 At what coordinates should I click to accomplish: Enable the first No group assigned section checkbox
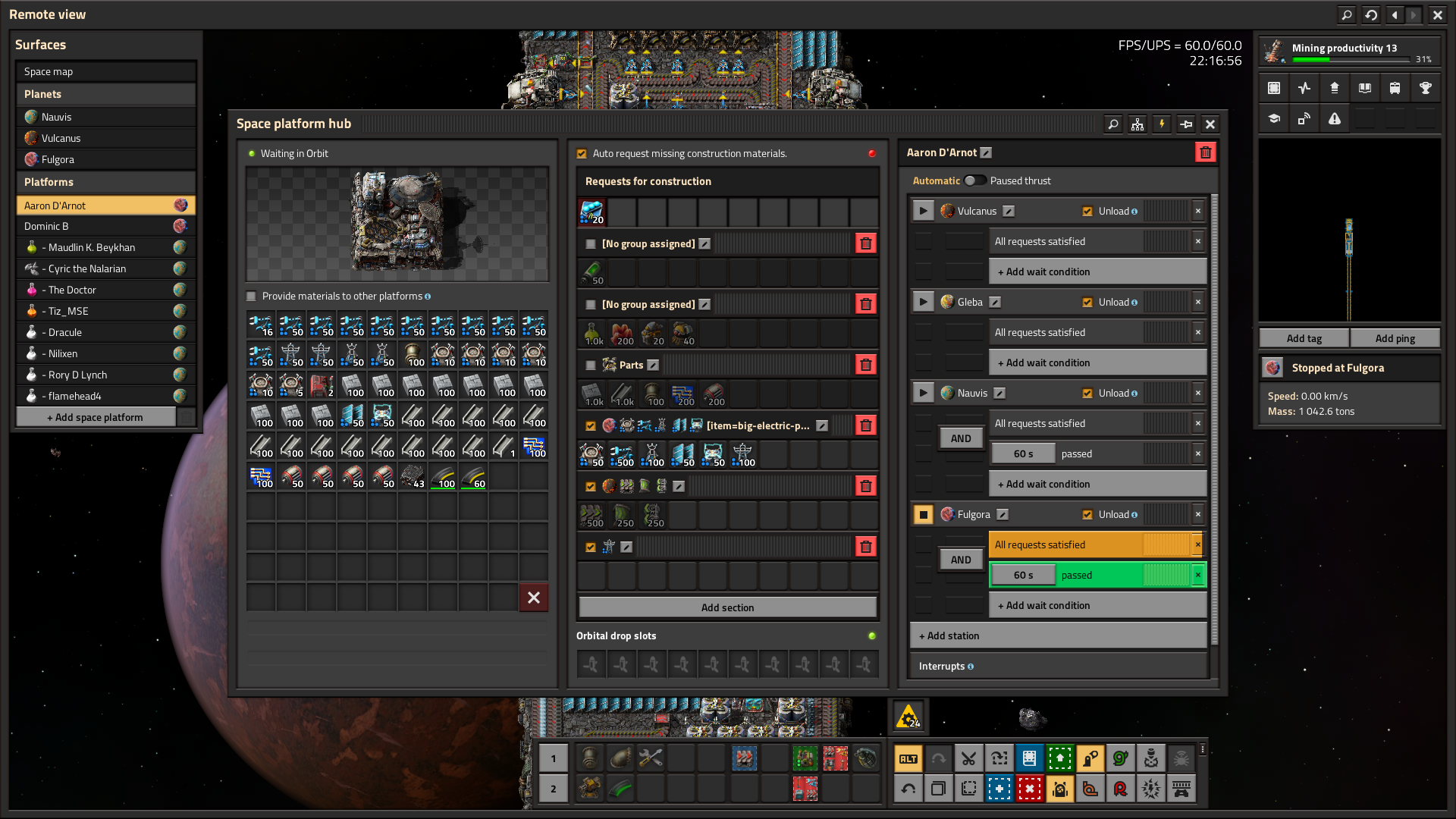pyautogui.click(x=591, y=243)
